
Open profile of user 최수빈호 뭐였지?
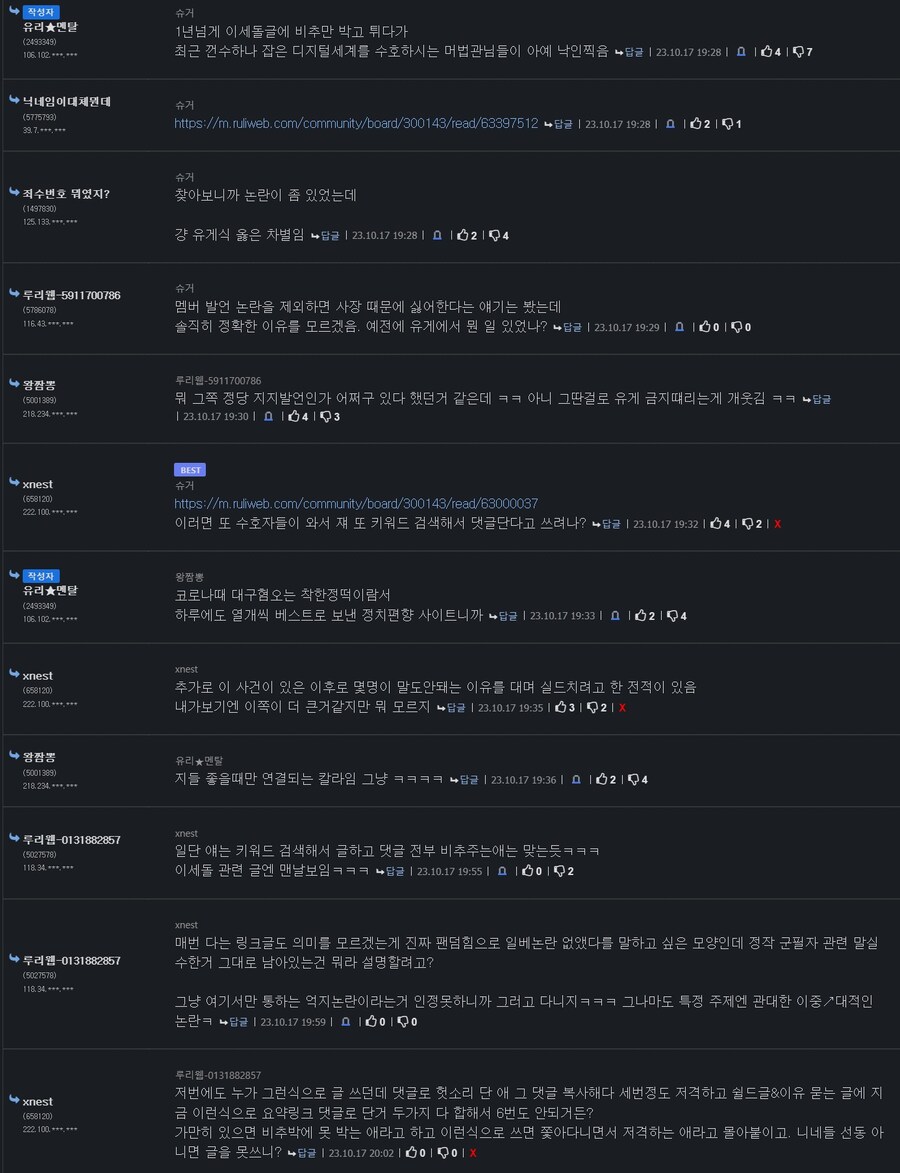click(x=66, y=194)
